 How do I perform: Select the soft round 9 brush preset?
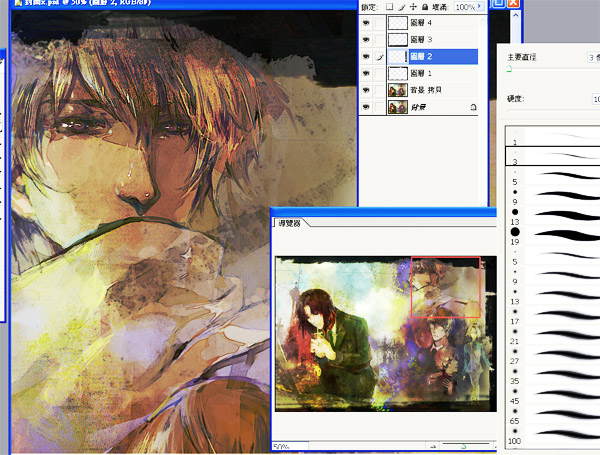click(553, 276)
